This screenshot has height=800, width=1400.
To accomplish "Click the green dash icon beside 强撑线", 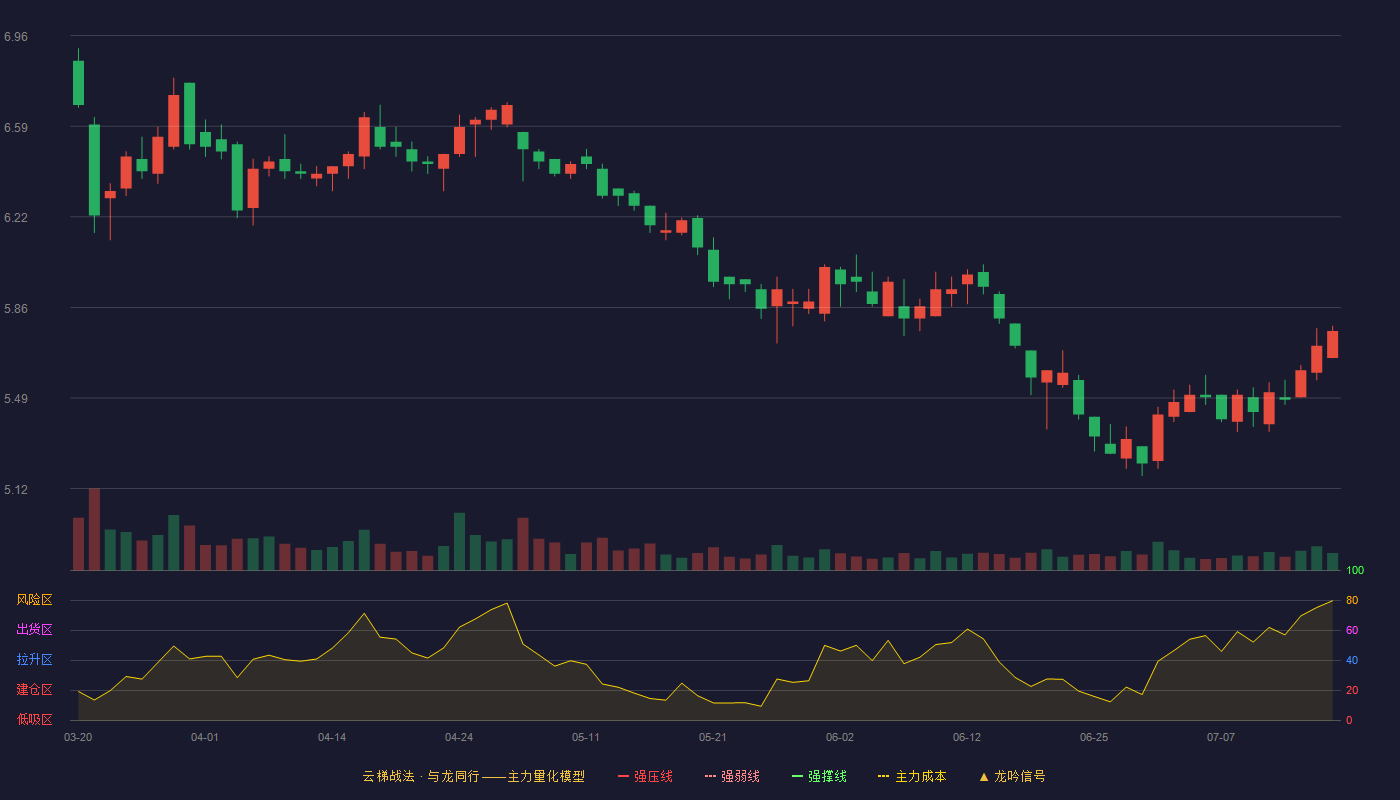I will (797, 776).
